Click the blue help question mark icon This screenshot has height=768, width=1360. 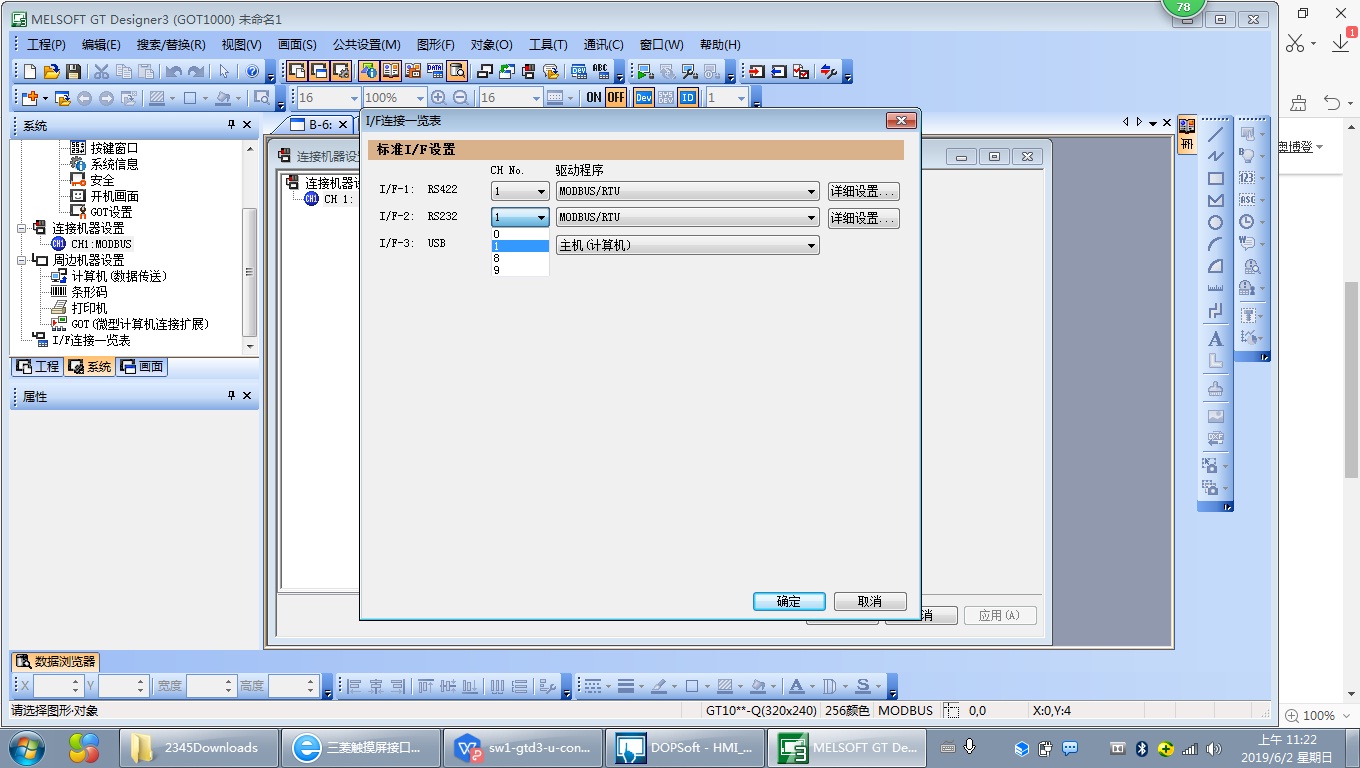(x=252, y=72)
